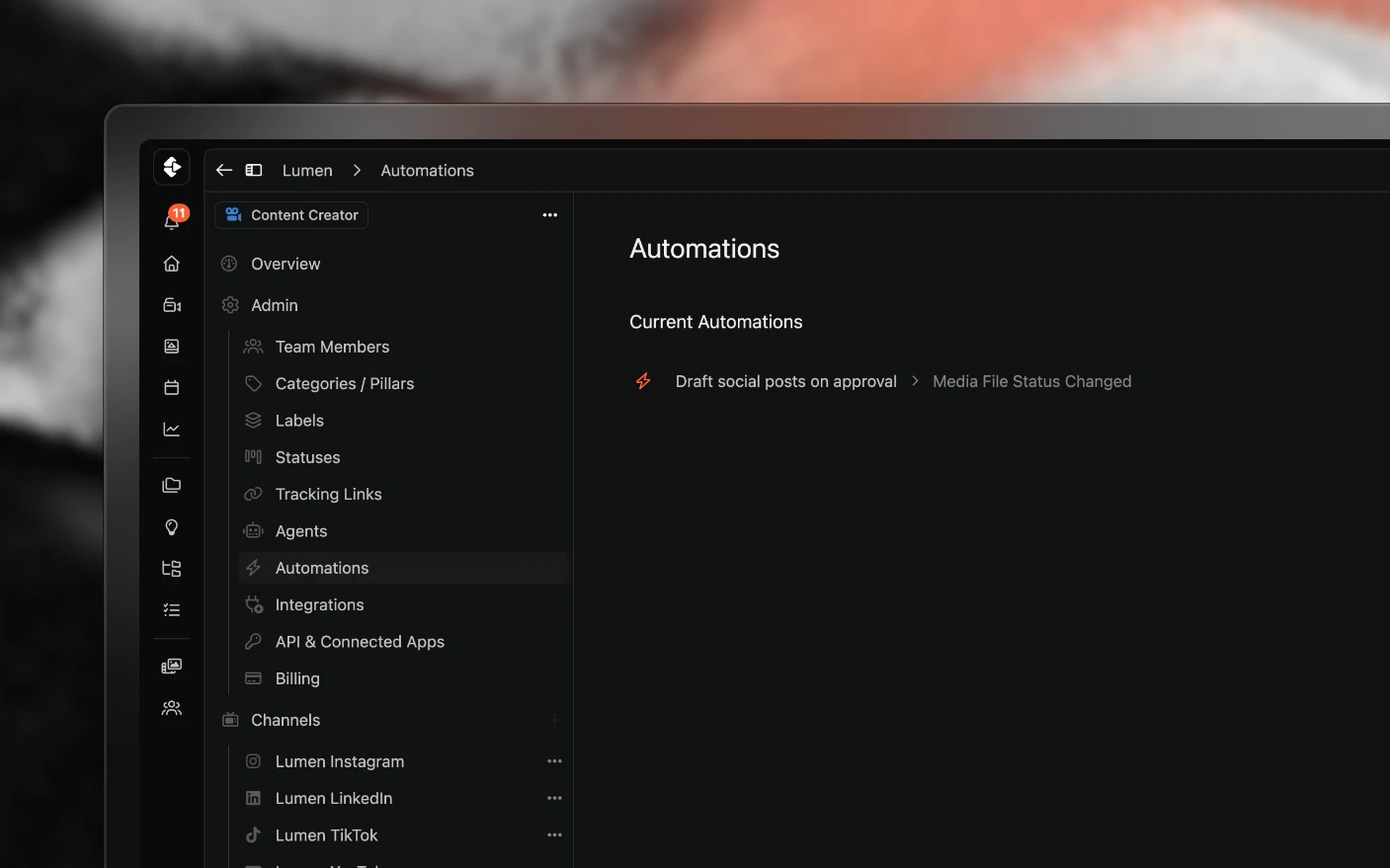
Task: Open the checklist tasks icon in left rail
Action: pos(172,610)
